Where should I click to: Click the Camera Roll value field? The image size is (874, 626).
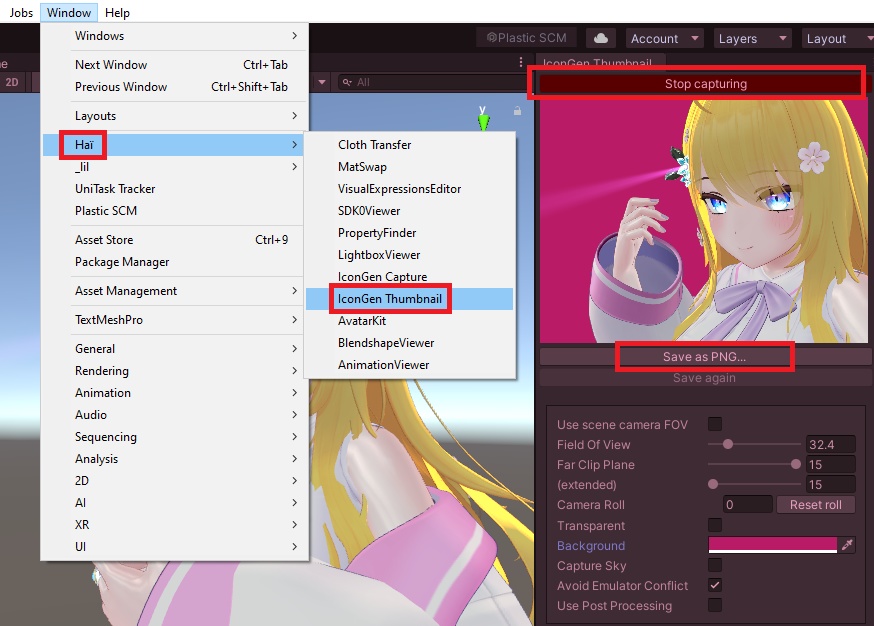[747, 504]
